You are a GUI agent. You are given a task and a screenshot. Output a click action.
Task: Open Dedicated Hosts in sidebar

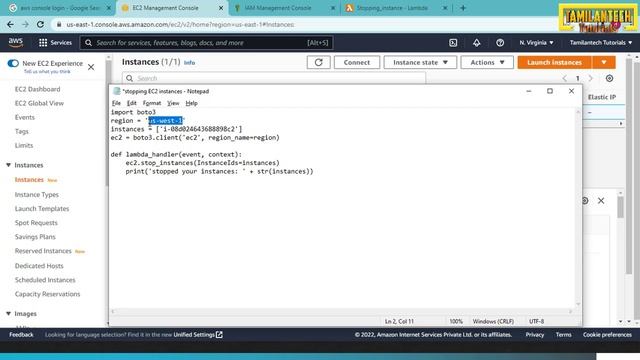(39, 266)
